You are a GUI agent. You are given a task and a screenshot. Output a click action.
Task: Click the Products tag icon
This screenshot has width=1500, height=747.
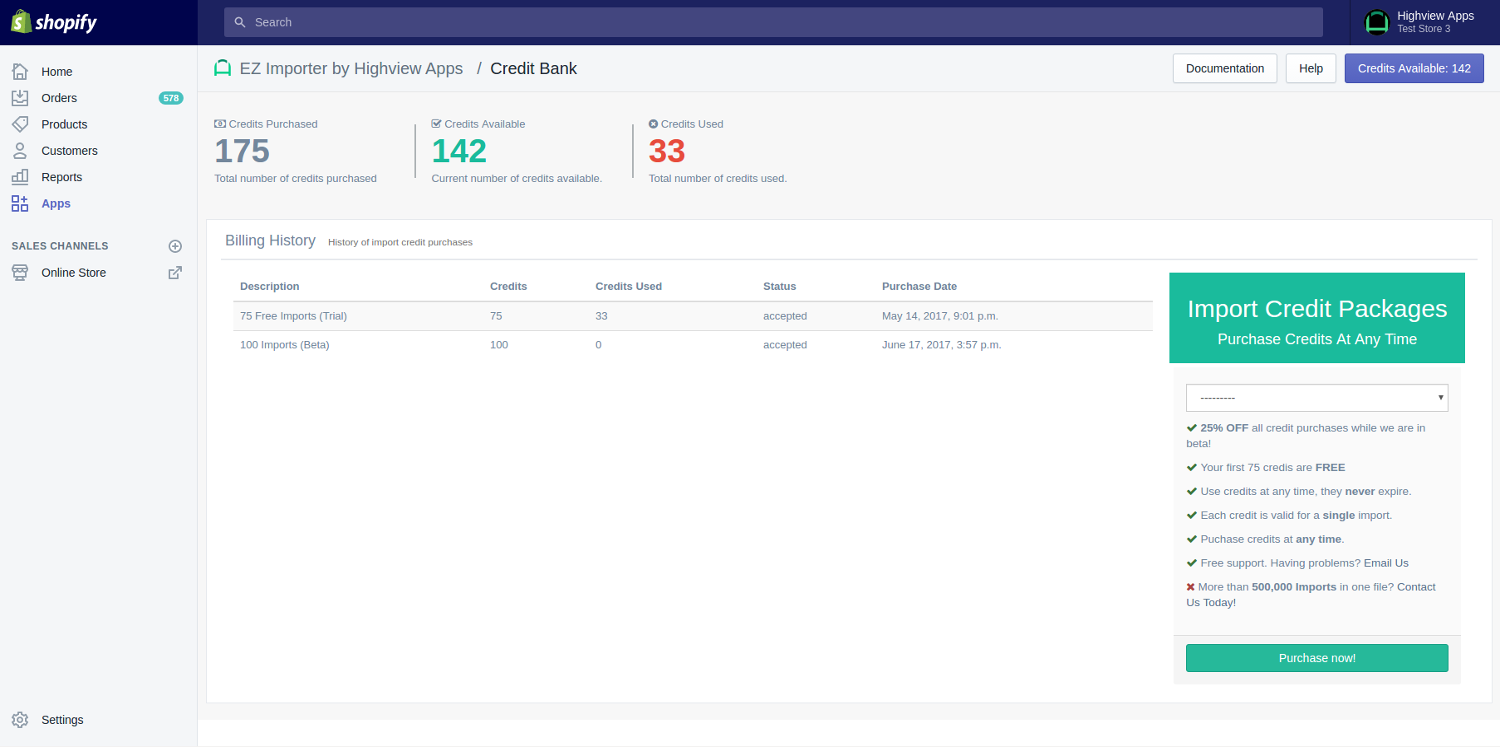tap(21, 124)
